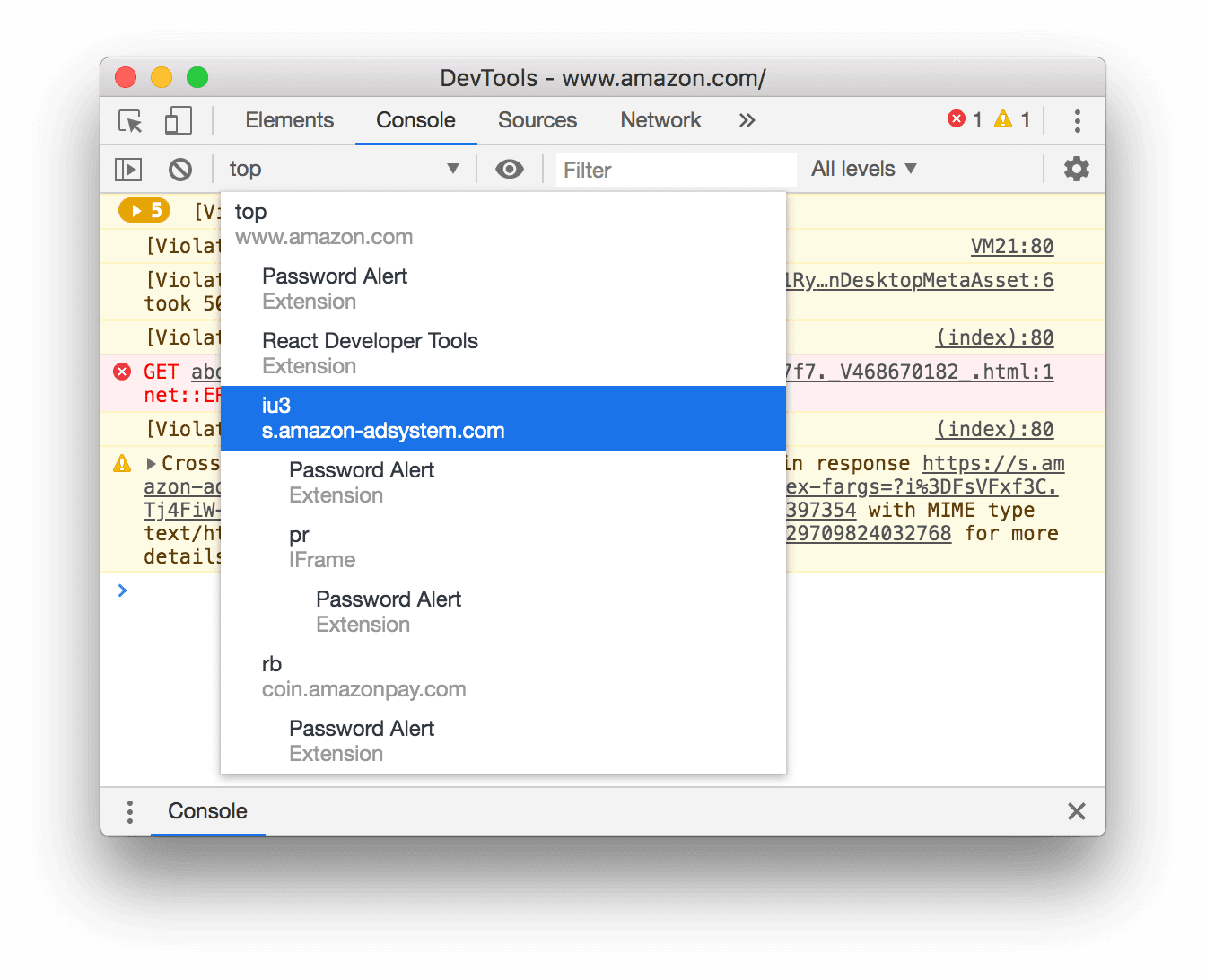This screenshot has height=980, width=1206.
Task: Select the s.amazon-adsystem.com iu3 context
Action: pos(502,417)
